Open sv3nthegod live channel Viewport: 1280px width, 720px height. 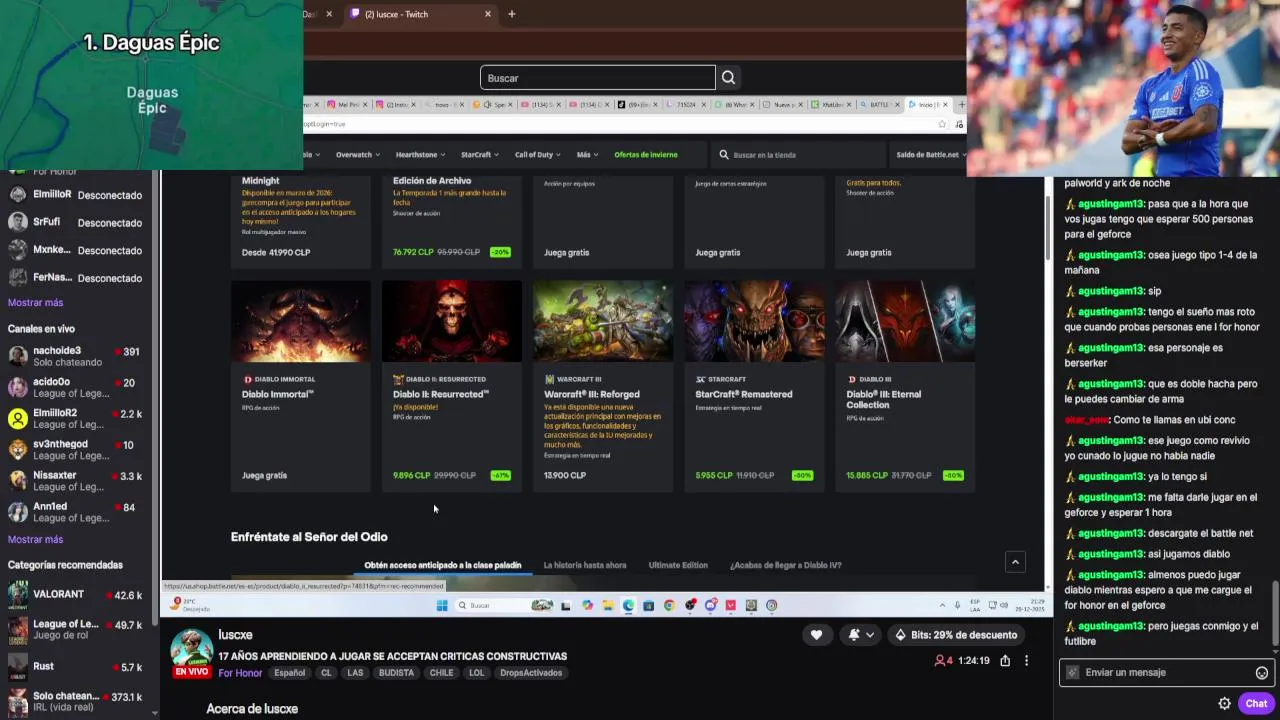click(x=78, y=450)
